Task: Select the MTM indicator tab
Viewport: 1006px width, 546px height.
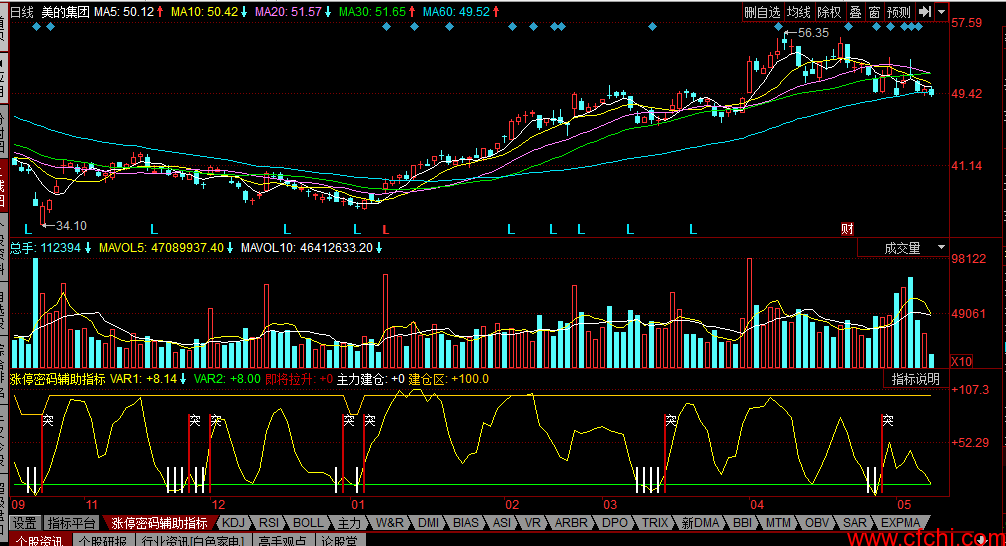Action: tap(778, 523)
